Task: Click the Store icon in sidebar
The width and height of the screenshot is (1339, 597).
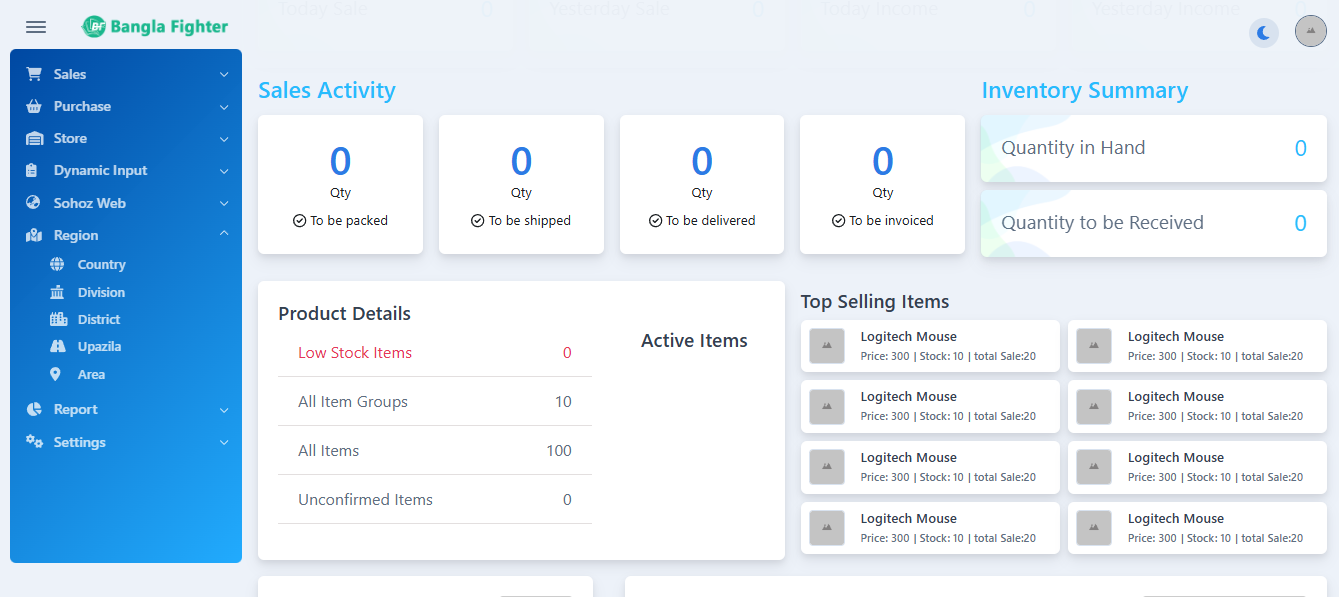Action: 34,139
